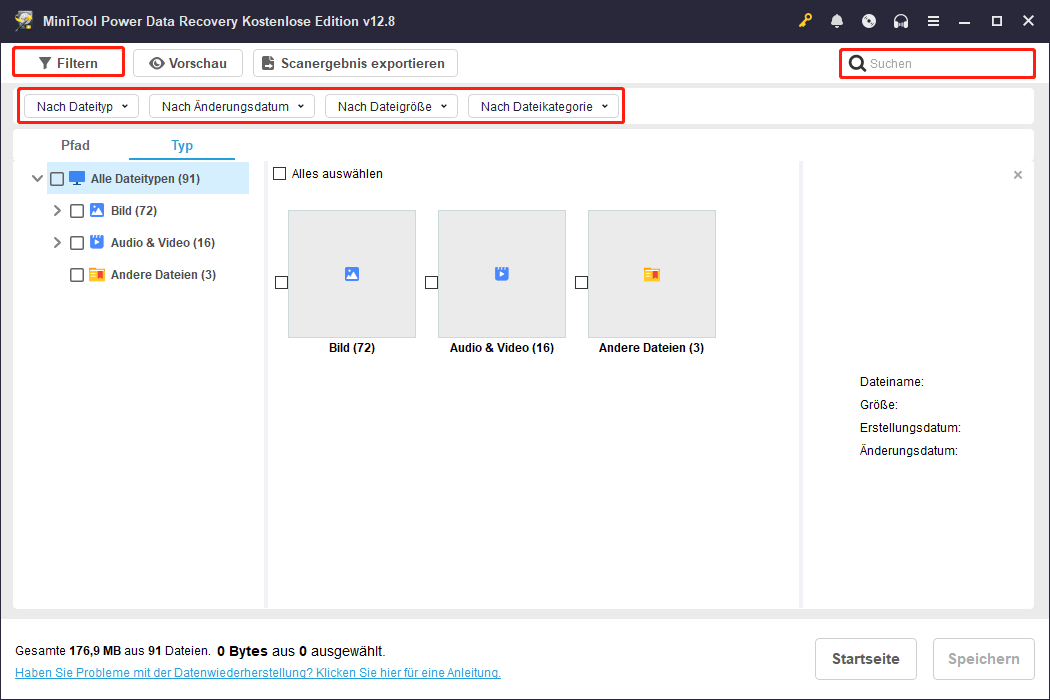1050x700 pixels.
Task: Click the Audio & Video (16) thumbnail
Action: pos(501,274)
